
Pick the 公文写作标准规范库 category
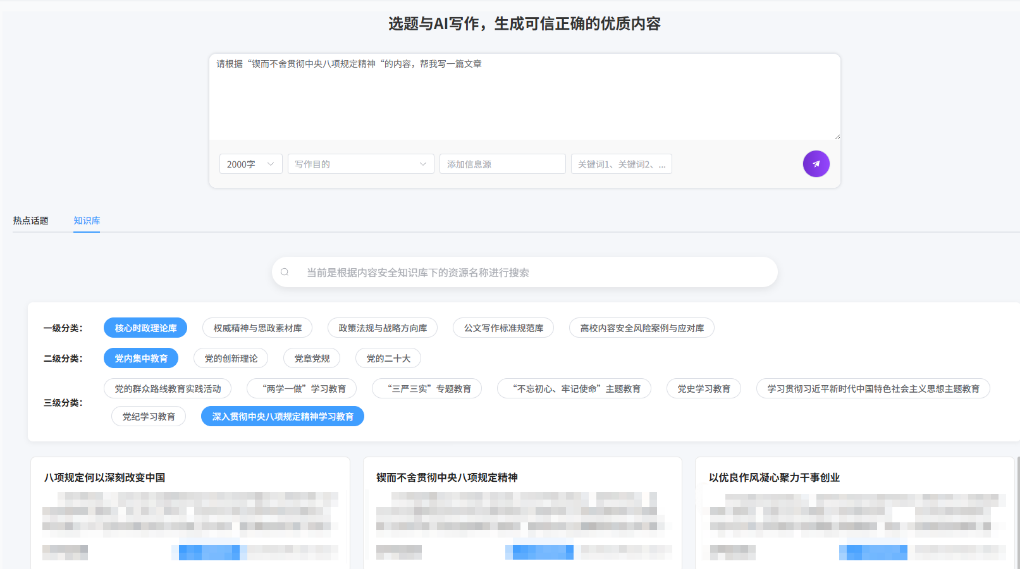[503, 328]
